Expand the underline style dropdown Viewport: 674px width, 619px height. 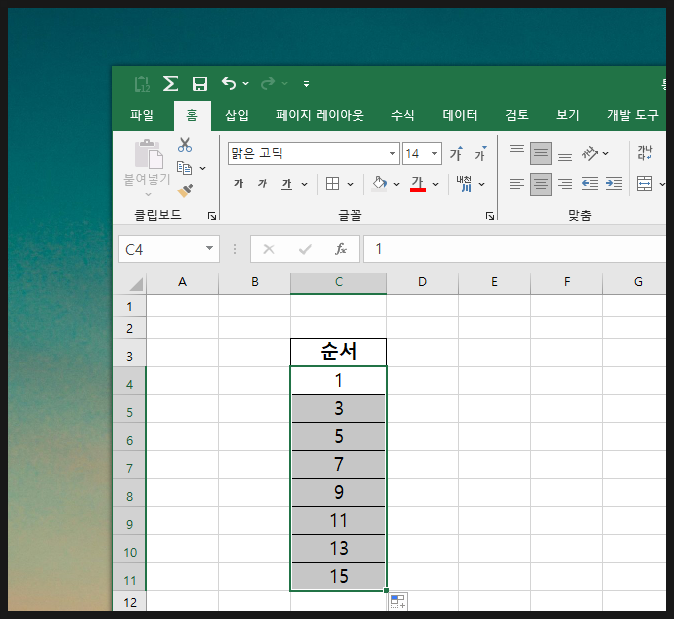point(304,184)
